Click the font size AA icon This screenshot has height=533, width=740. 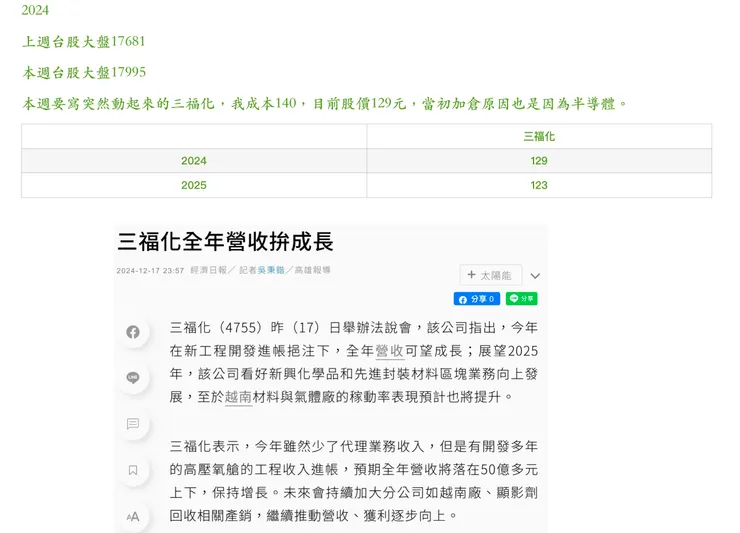point(133,516)
